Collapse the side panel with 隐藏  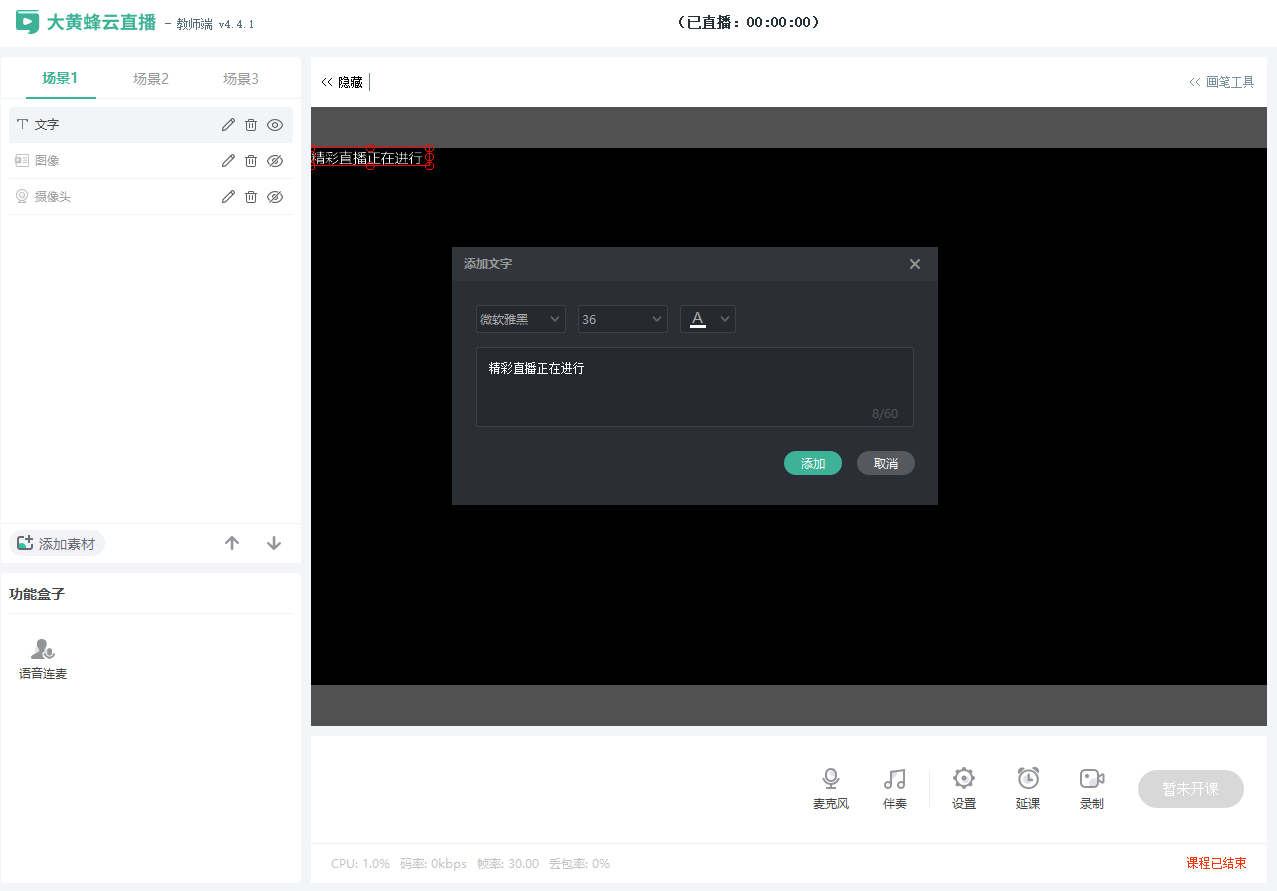[342, 82]
